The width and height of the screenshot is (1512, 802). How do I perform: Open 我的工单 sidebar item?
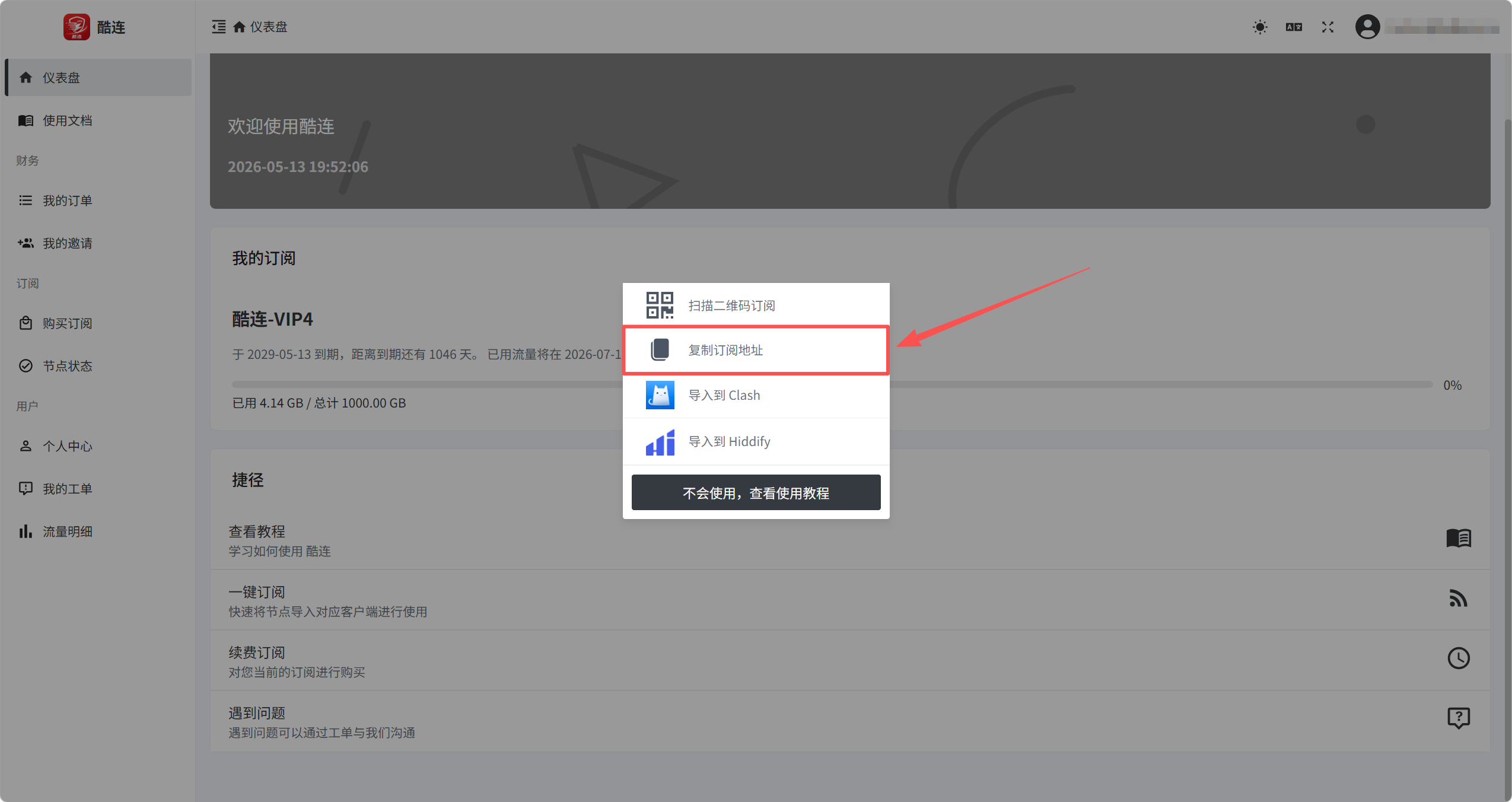[98, 489]
